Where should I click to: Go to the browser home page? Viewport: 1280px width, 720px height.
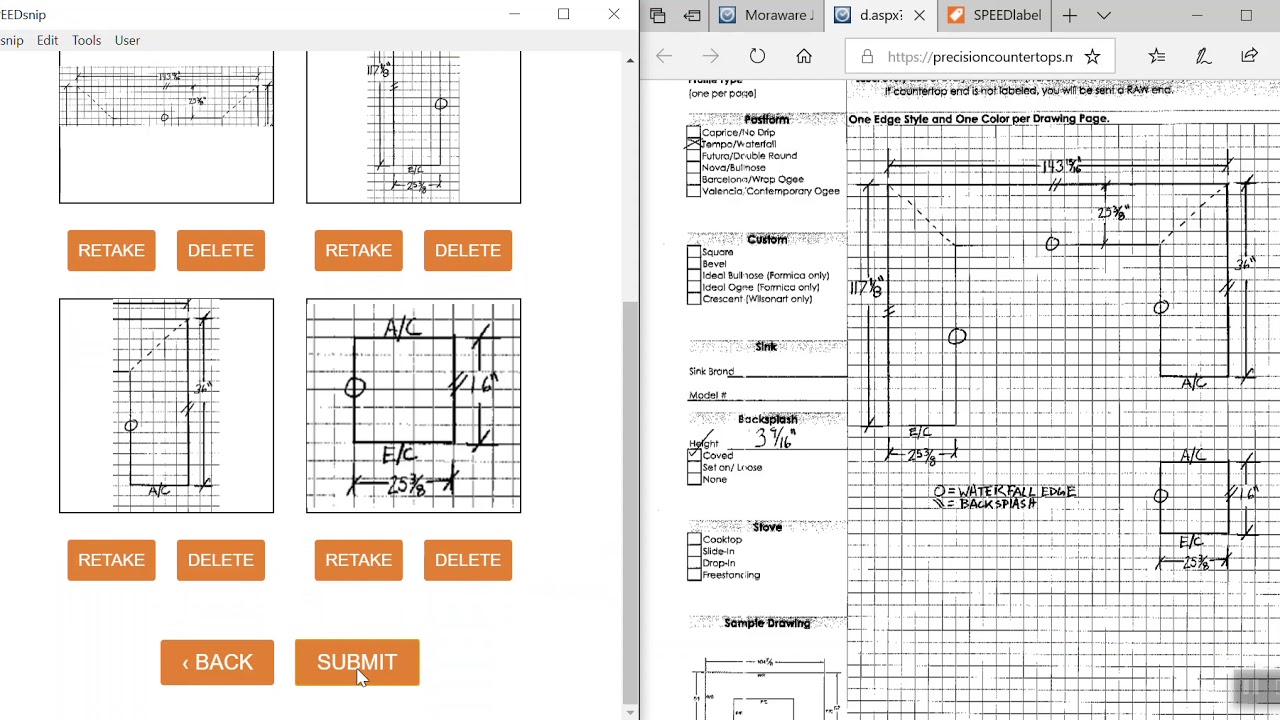tap(804, 57)
